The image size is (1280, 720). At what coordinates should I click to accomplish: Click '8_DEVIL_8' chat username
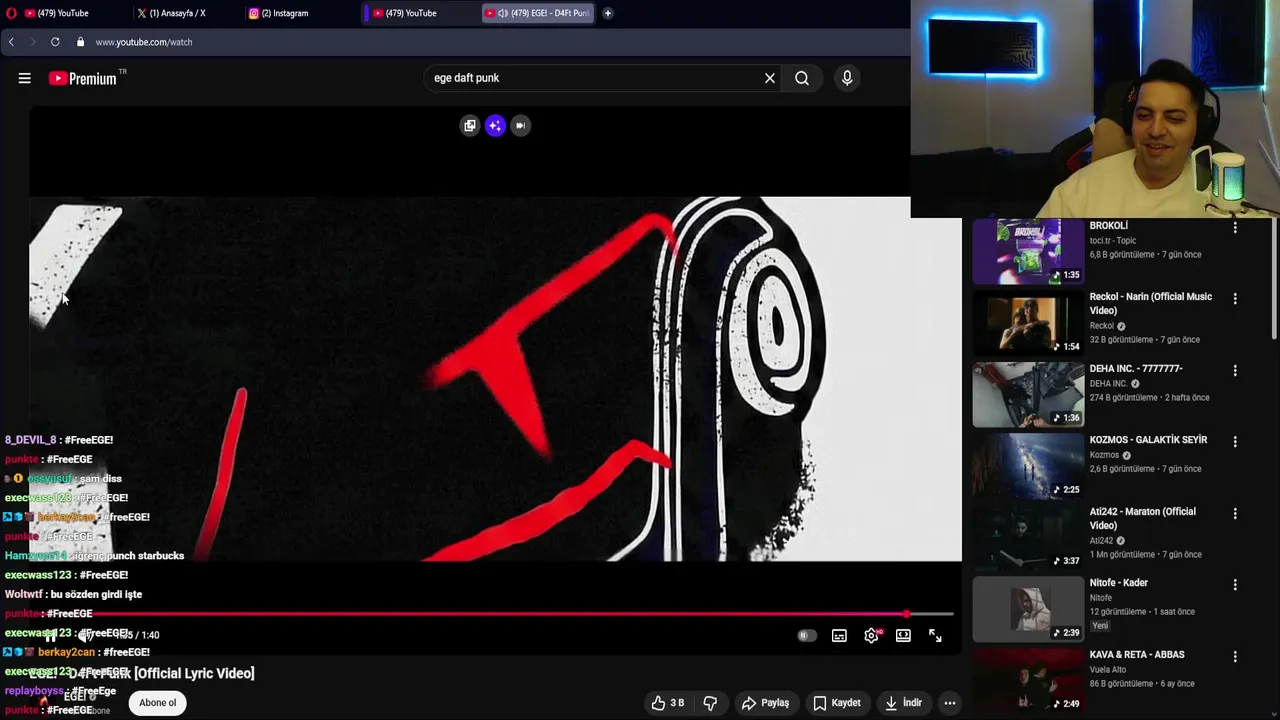pyautogui.click(x=30, y=440)
